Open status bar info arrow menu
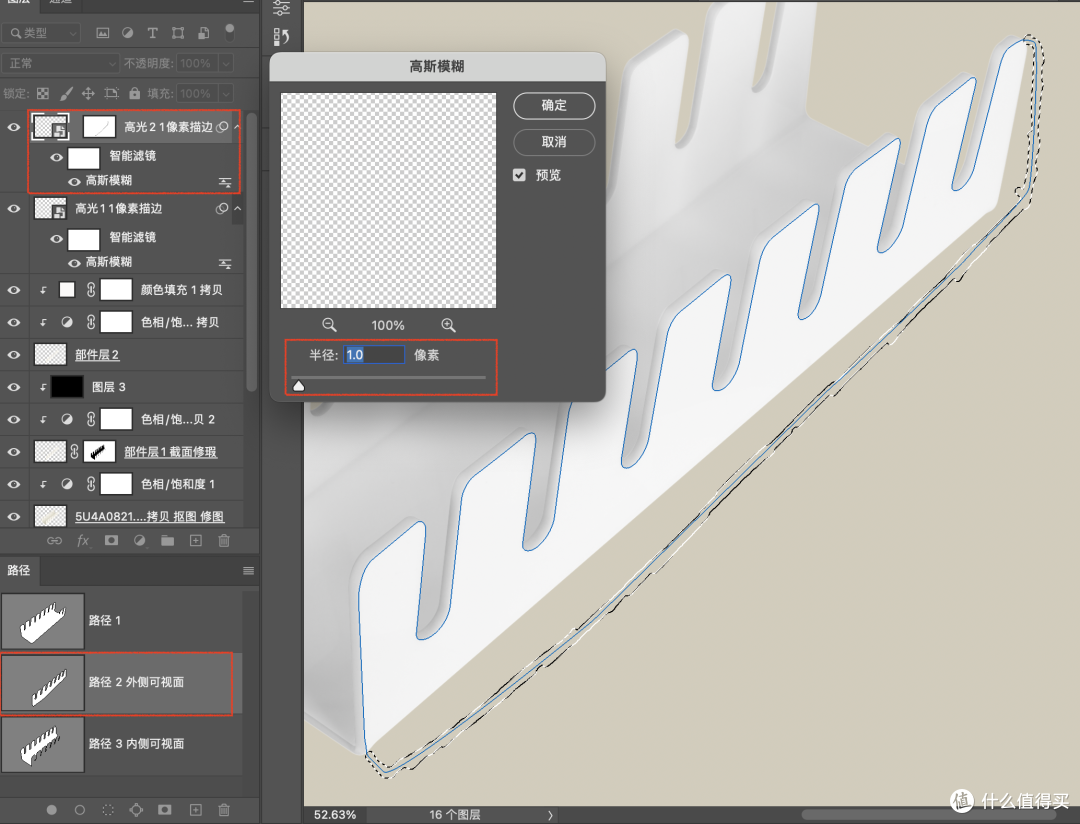1080x824 pixels. tap(550, 815)
